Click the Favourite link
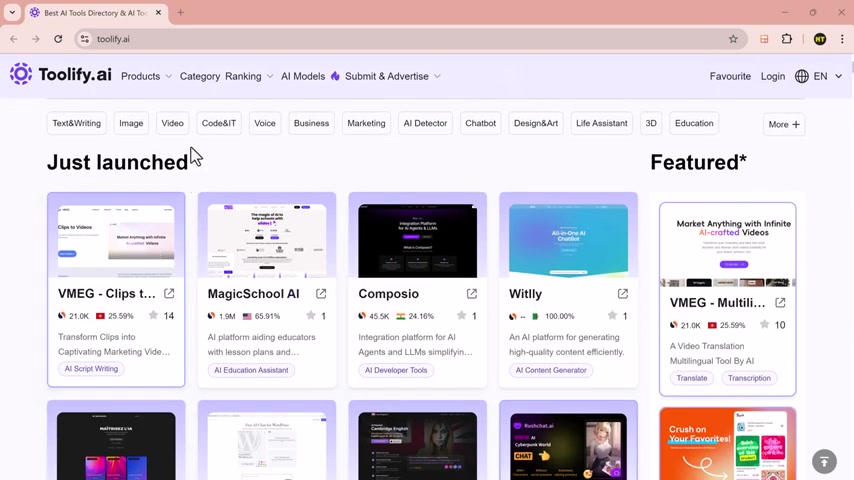Screen dimensions: 854x480 pyautogui.click(x=730, y=76)
